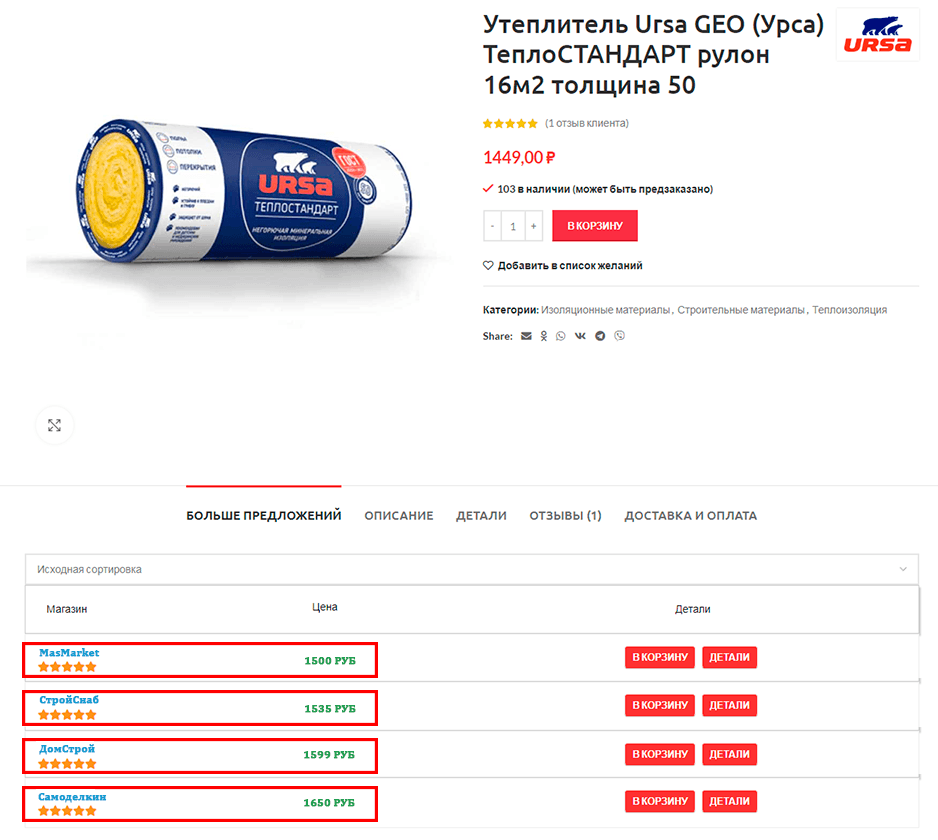
Task: Open fullscreen product image view
Action: click(54, 425)
